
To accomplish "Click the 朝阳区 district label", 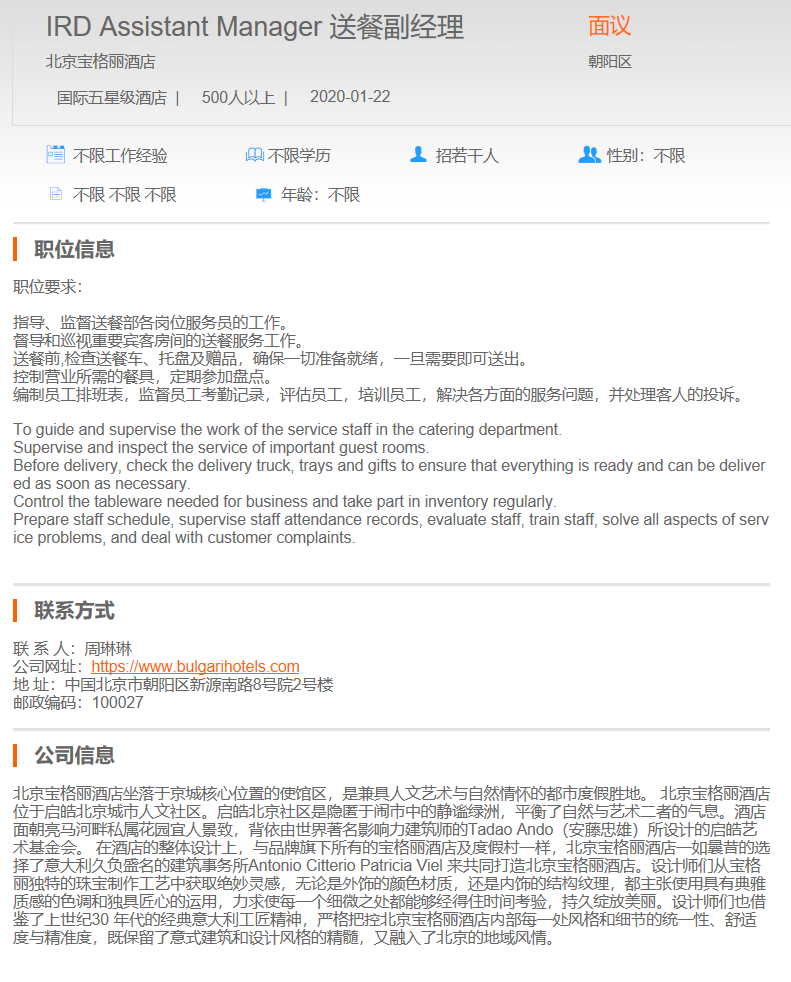I will 610,61.
